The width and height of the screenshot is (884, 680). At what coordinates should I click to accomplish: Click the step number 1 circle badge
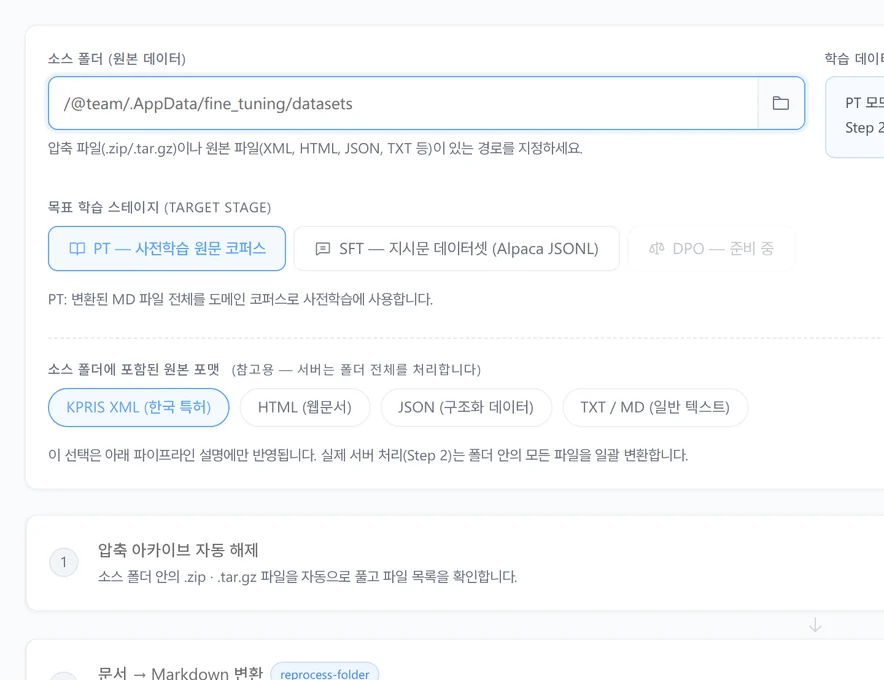(x=64, y=562)
